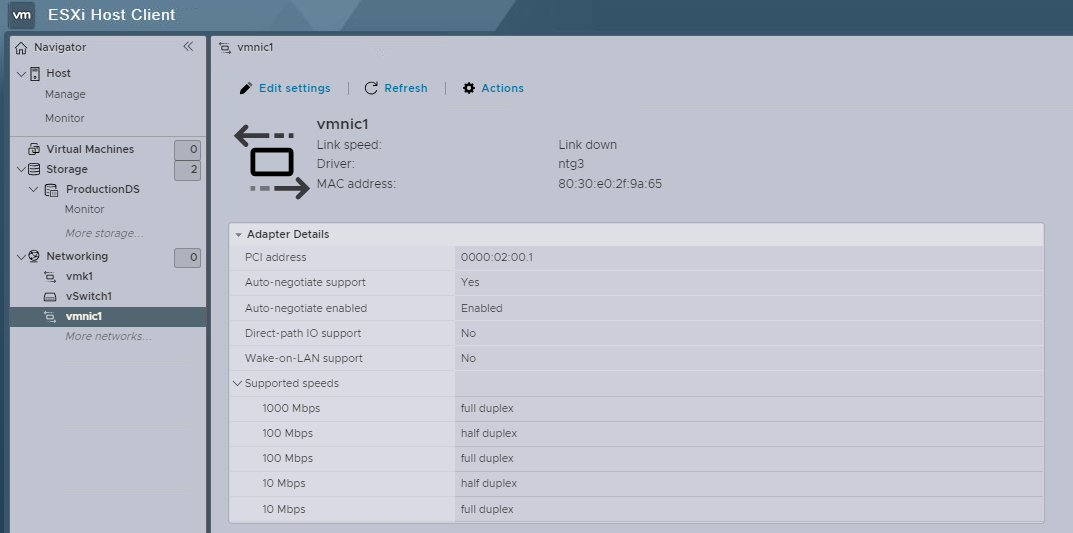Select Storage in navigator

(x=66, y=169)
